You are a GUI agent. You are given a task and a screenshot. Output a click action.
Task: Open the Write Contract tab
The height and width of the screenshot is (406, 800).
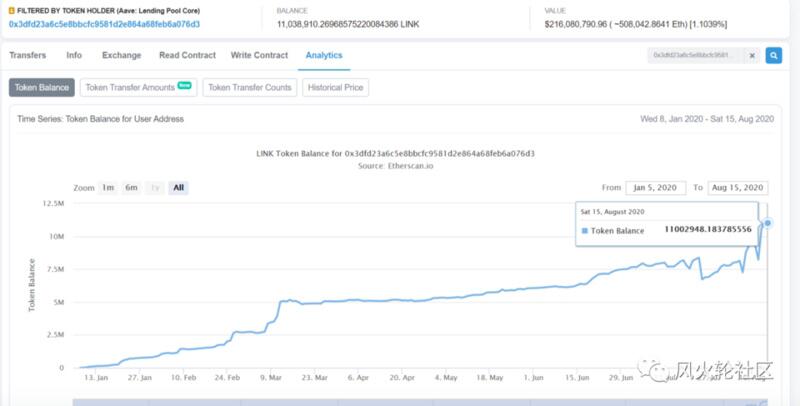[259, 55]
